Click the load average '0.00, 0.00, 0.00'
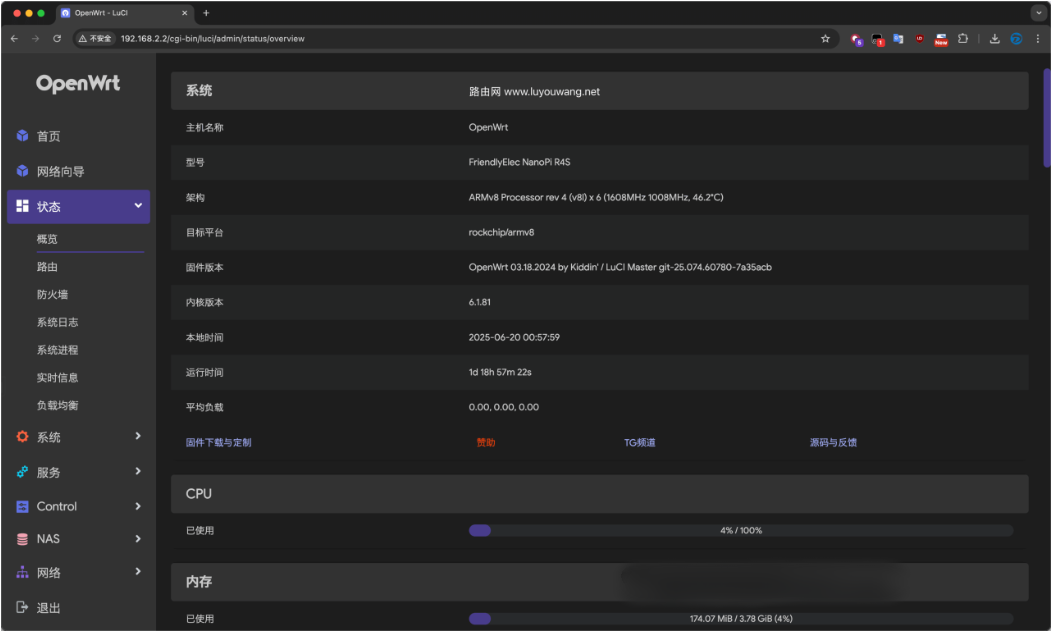 tap(503, 407)
